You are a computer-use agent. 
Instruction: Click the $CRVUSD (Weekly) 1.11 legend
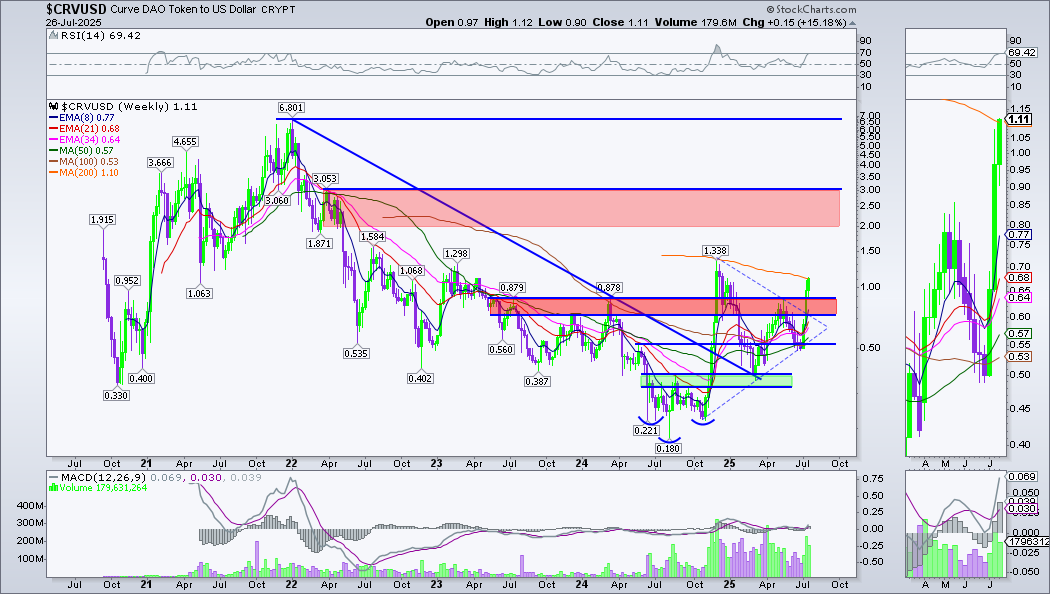(x=129, y=106)
